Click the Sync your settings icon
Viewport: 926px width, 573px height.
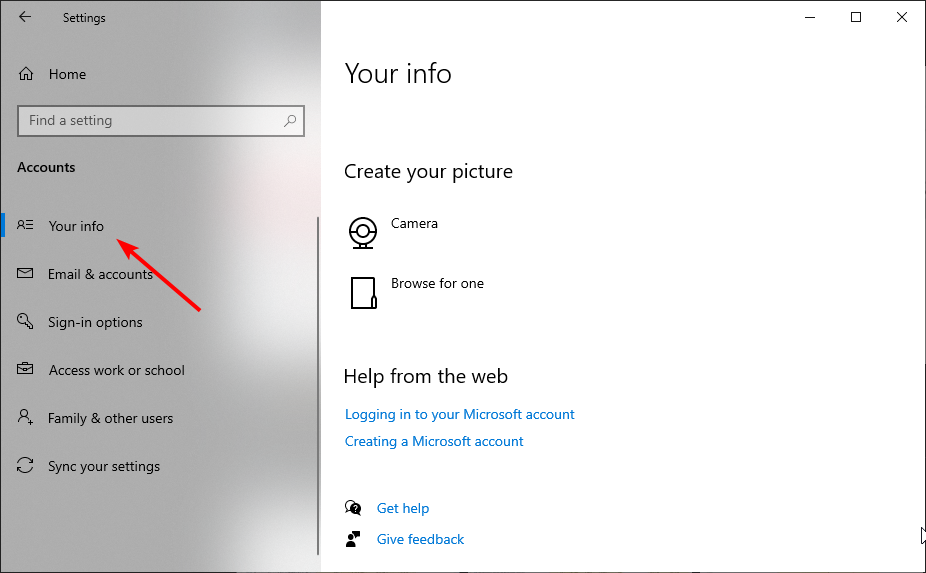(x=26, y=466)
